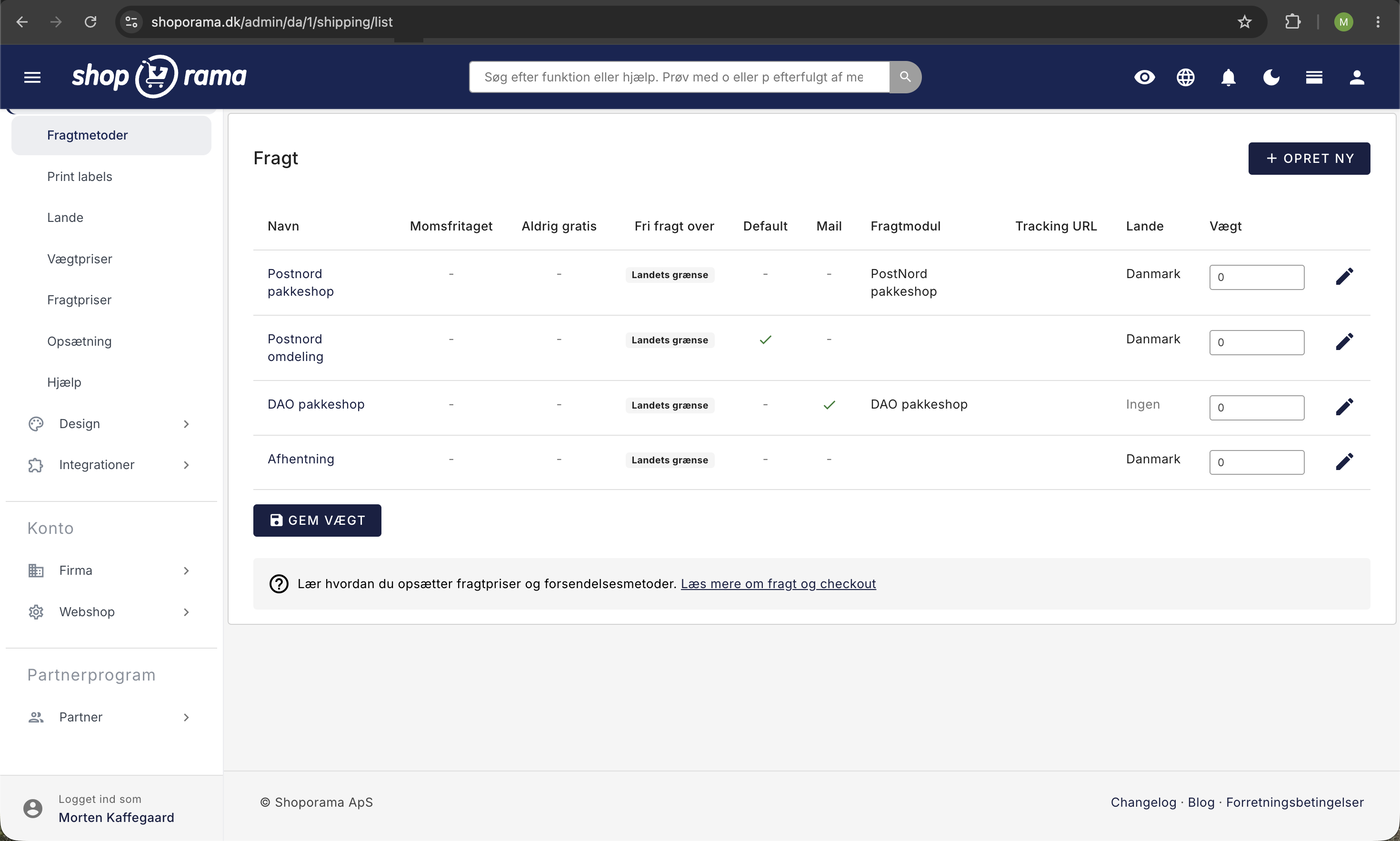1400x841 pixels.
Task: Click the Afhentning name cell
Action: click(301, 460)
